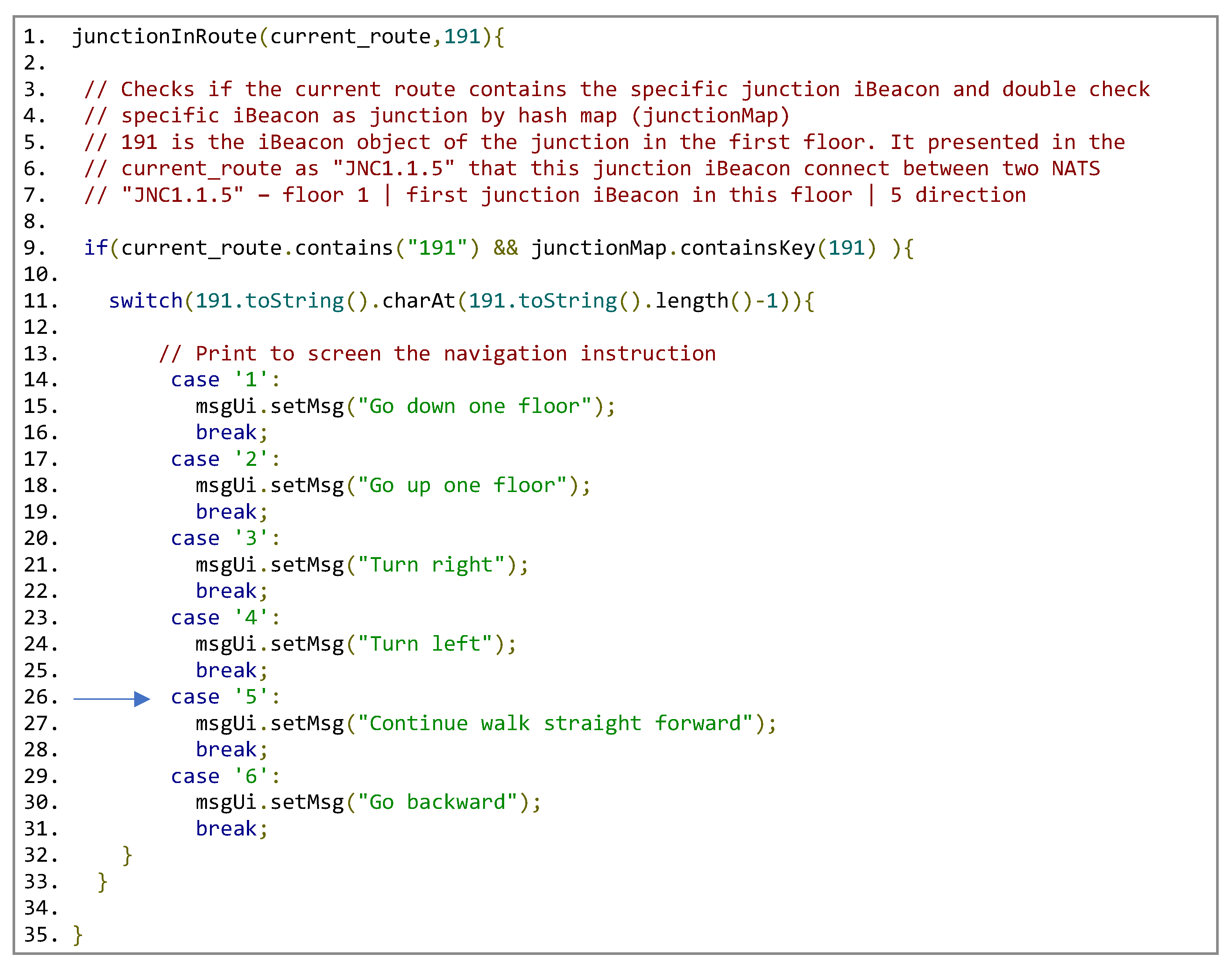The image size is (1232, 966).
Task: Click the 'if' keyword on line 9
Action: click(96, 248)
